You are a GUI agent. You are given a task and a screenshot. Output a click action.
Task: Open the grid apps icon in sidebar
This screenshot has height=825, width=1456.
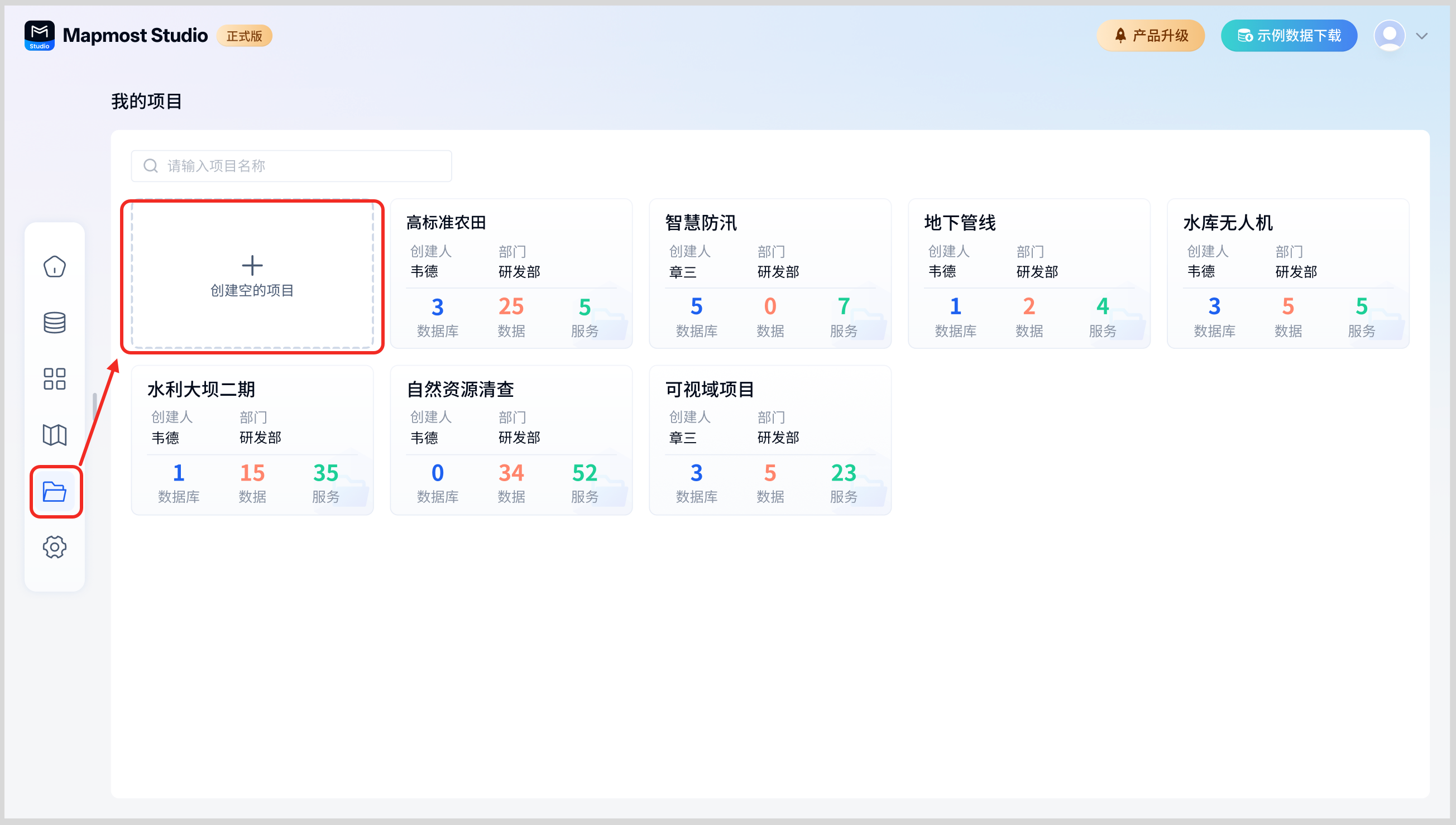click(54, 378)
